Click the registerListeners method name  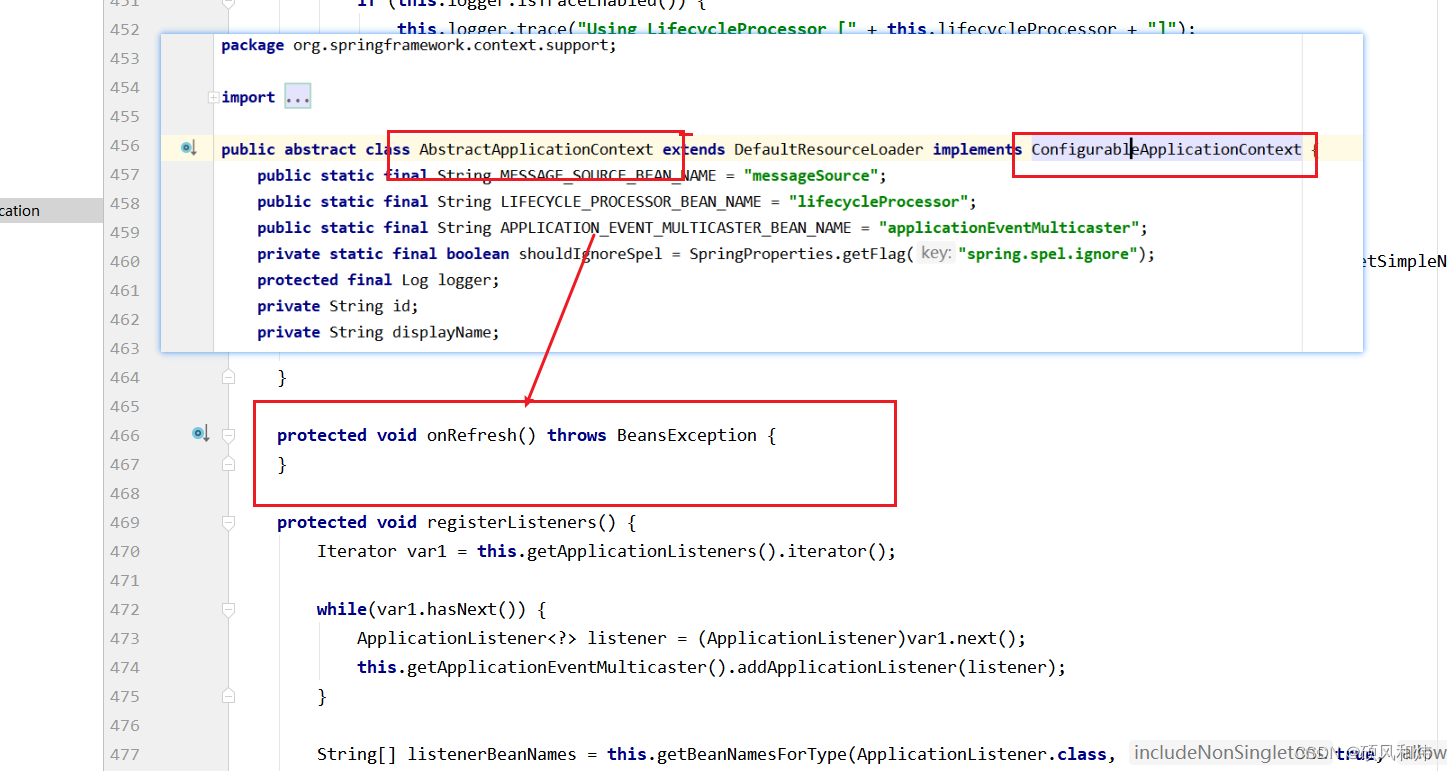(512, 522)
